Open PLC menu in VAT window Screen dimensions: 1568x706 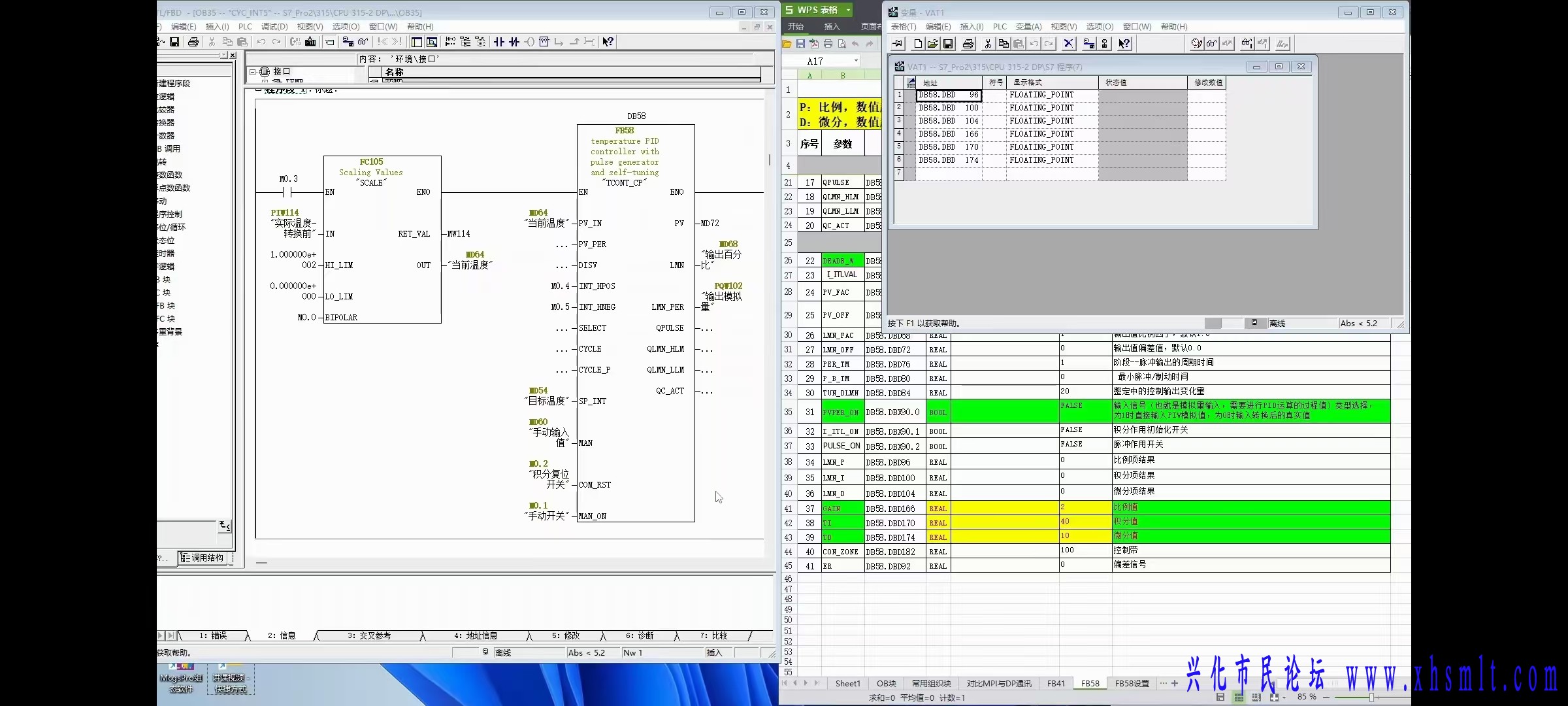[1000, 27]
